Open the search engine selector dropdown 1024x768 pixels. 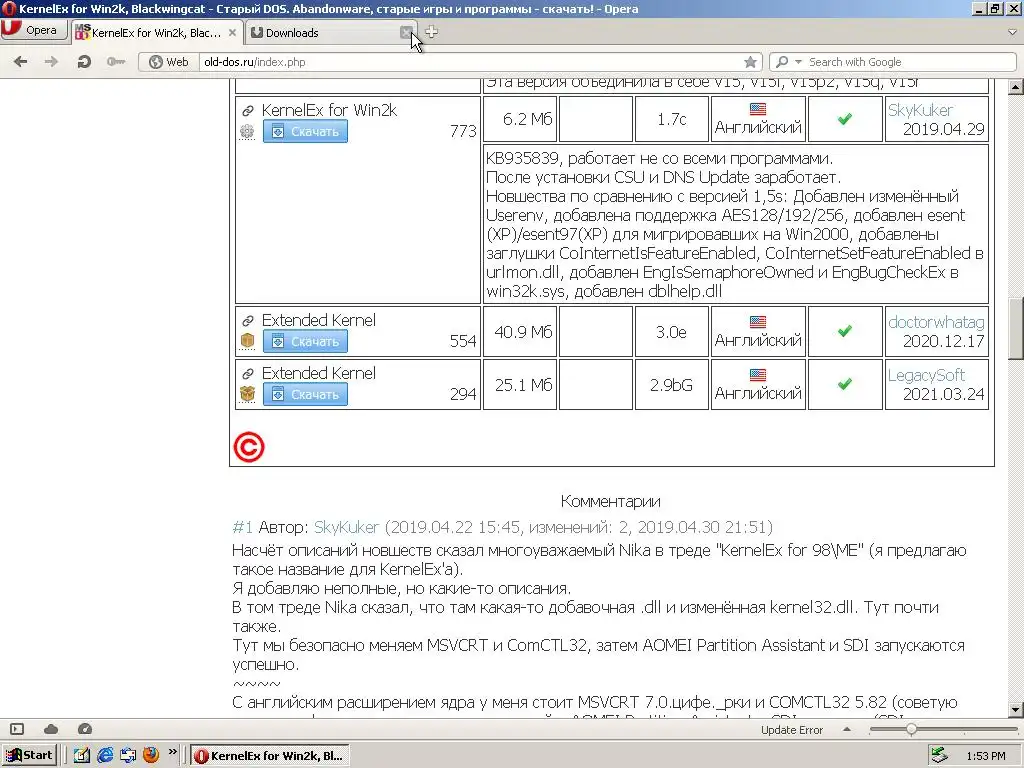789,62
